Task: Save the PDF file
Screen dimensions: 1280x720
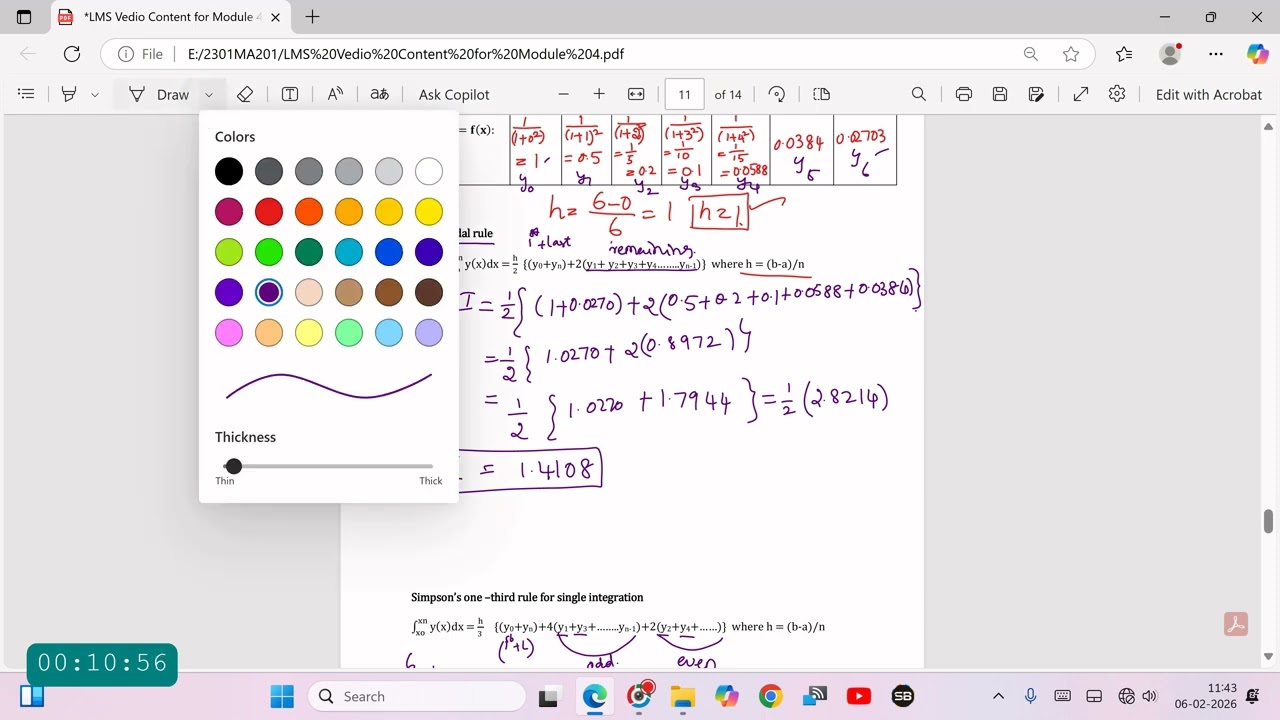Action: 1000,94
